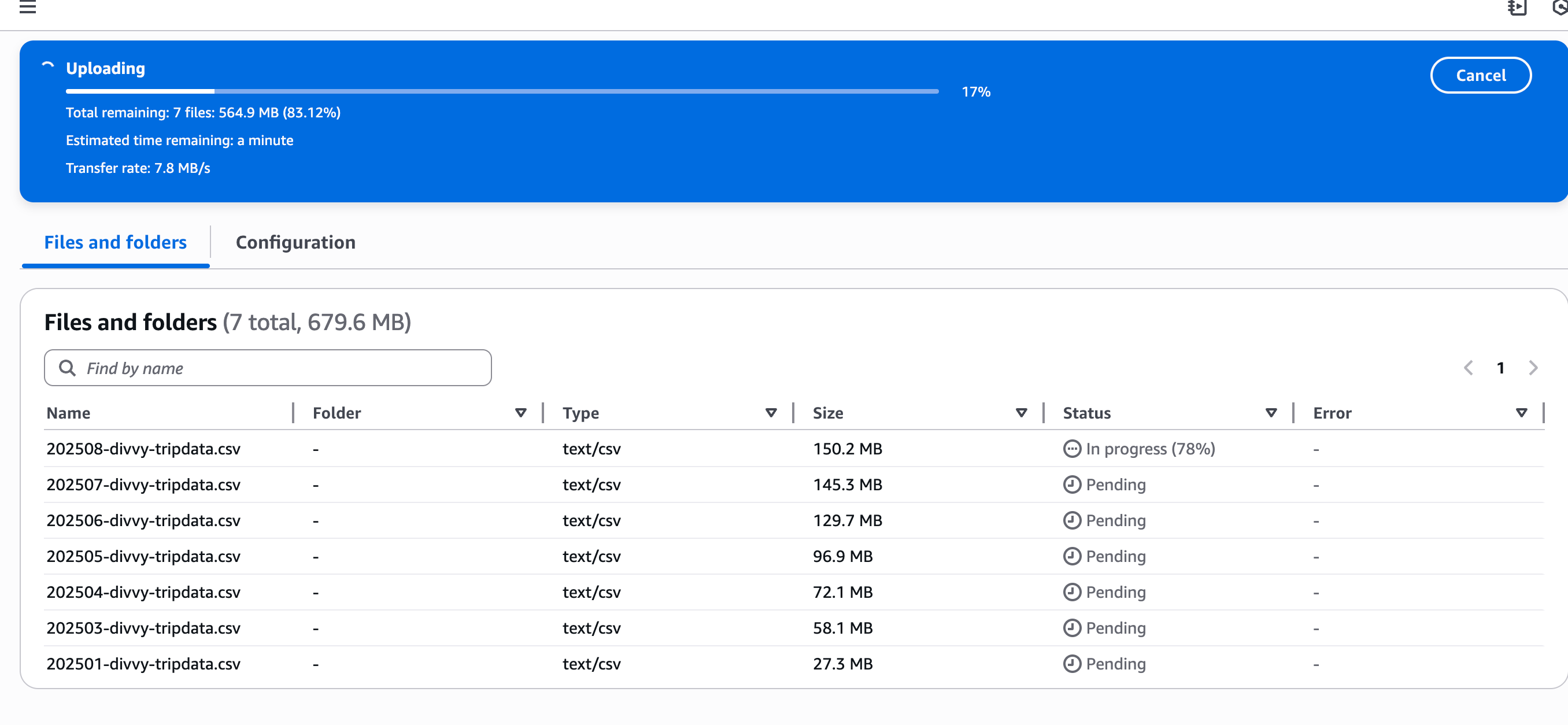Image resolution: width=1568 pixels, height=725 pixels.
Task: Click page number 1
Action: pyautogui.click(x=1500, y=368)
